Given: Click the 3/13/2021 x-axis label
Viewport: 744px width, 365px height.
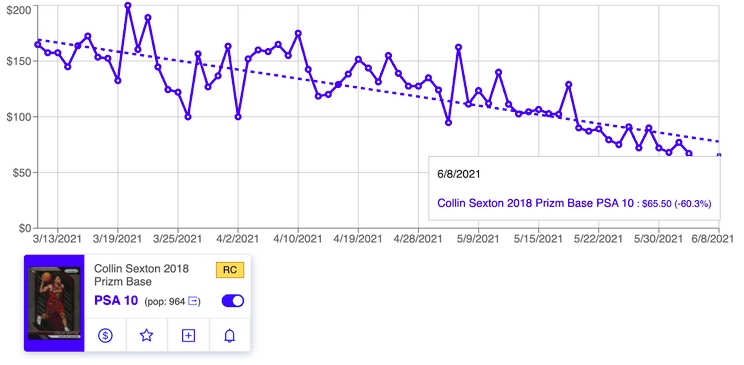Looking at the screenshot, I should [57, 238].
